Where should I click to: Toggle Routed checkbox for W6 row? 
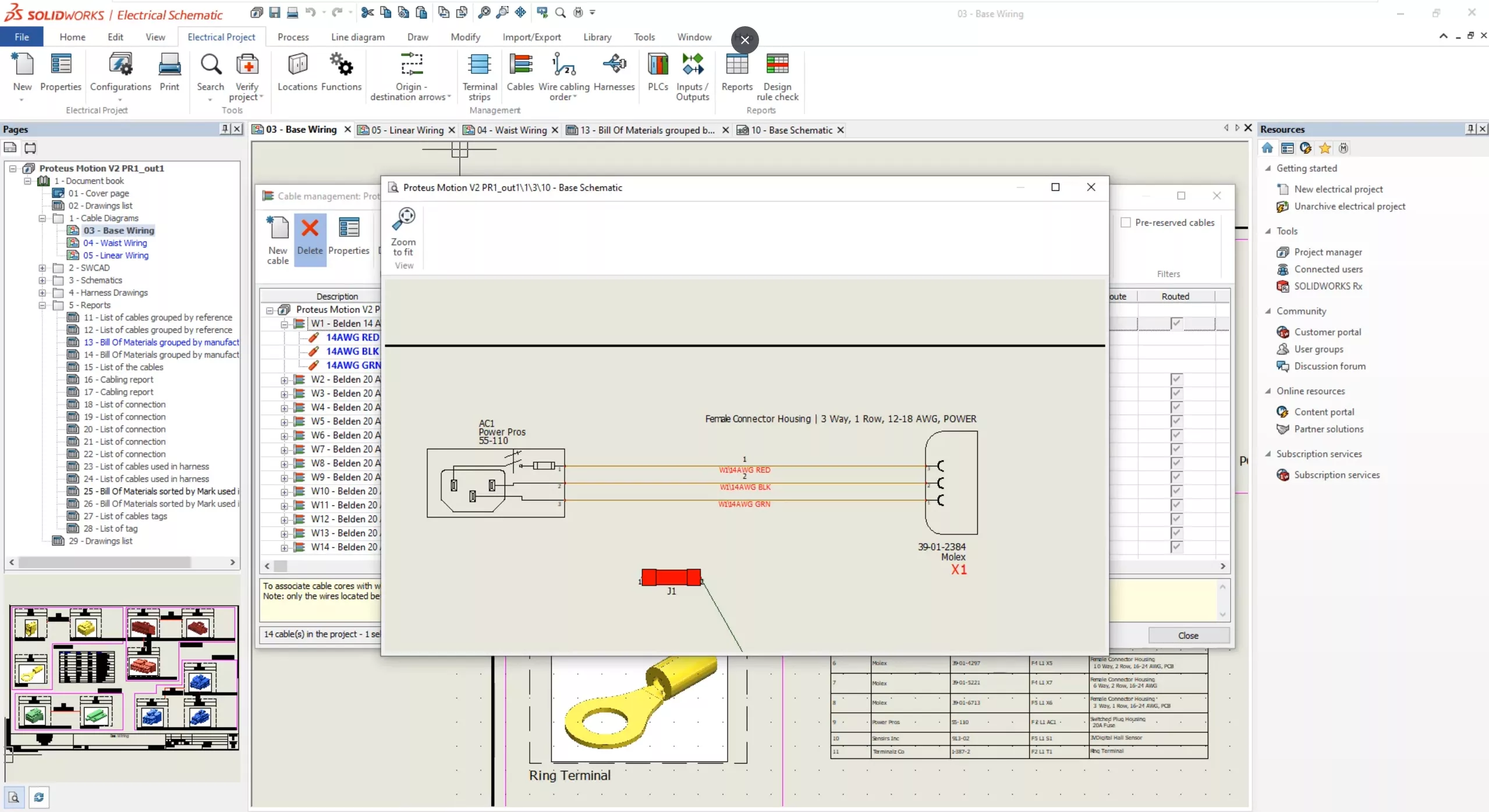[1176, 435]
